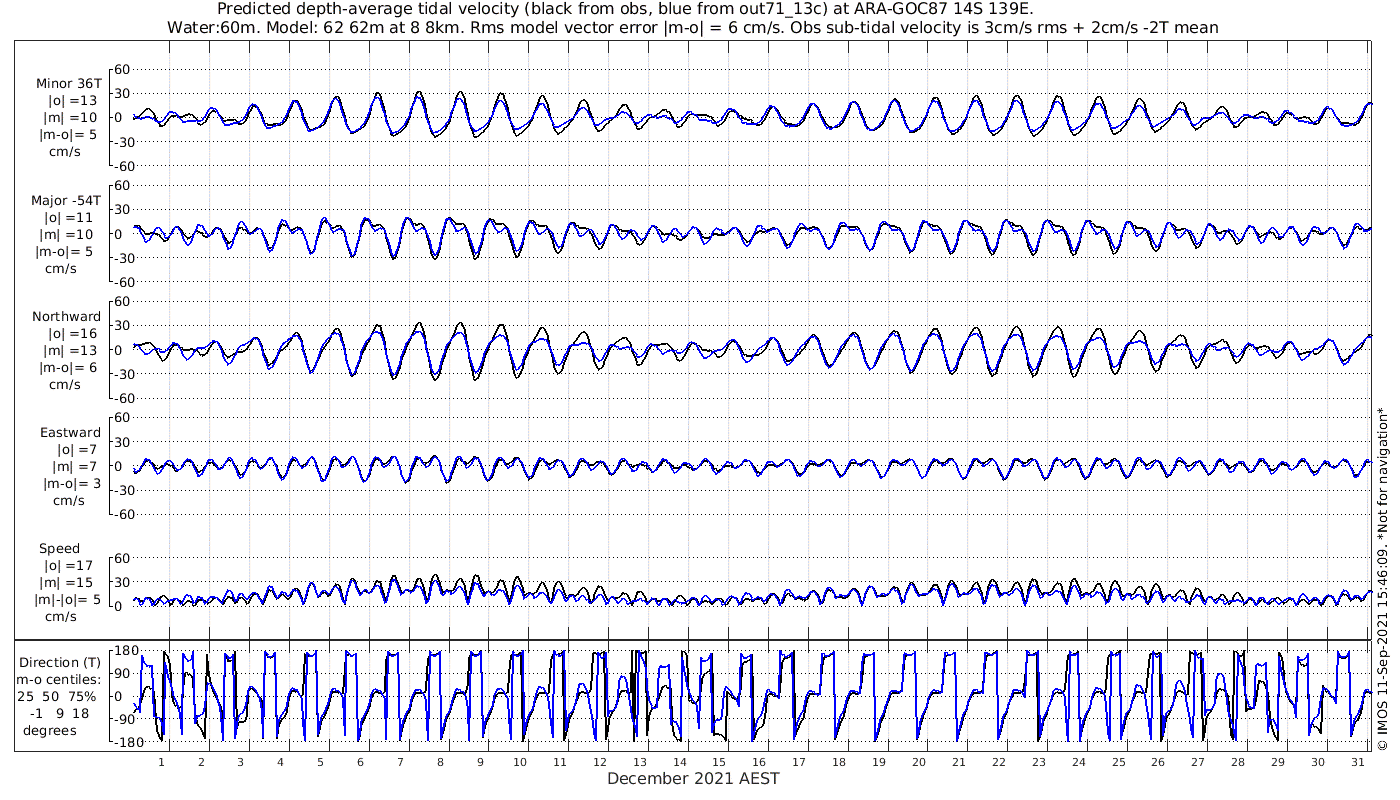Click the '30' y-tick of the Speed panel
Image resolution: width=1400 pixels, height=800 pixels.
(x=123, y=582)
